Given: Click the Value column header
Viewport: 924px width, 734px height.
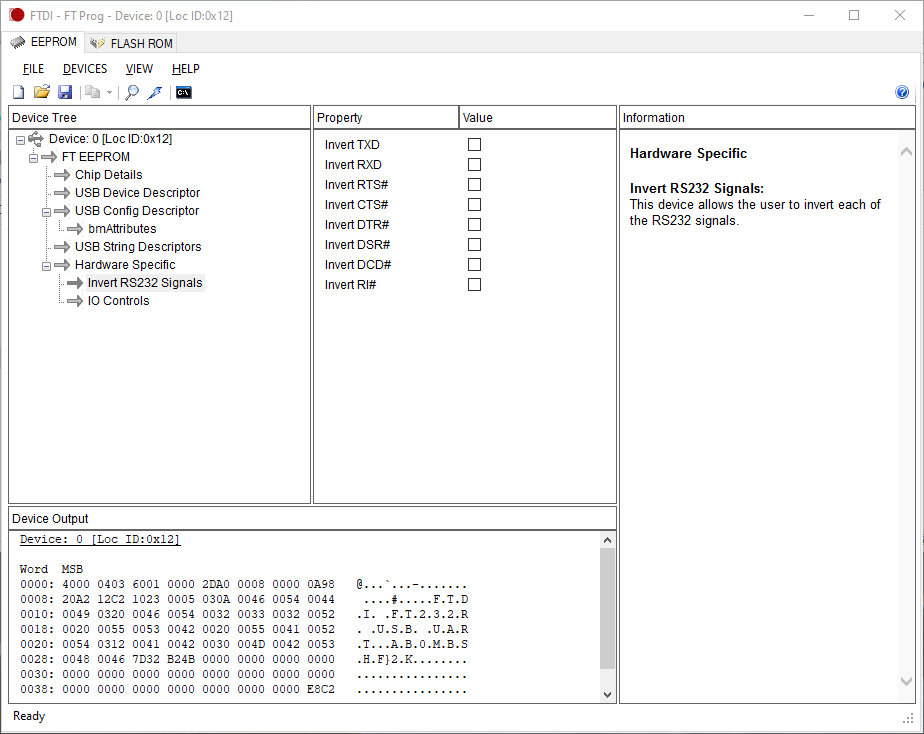Looking at the screenshot, I should pyautogui.click(x=537, y=117).
